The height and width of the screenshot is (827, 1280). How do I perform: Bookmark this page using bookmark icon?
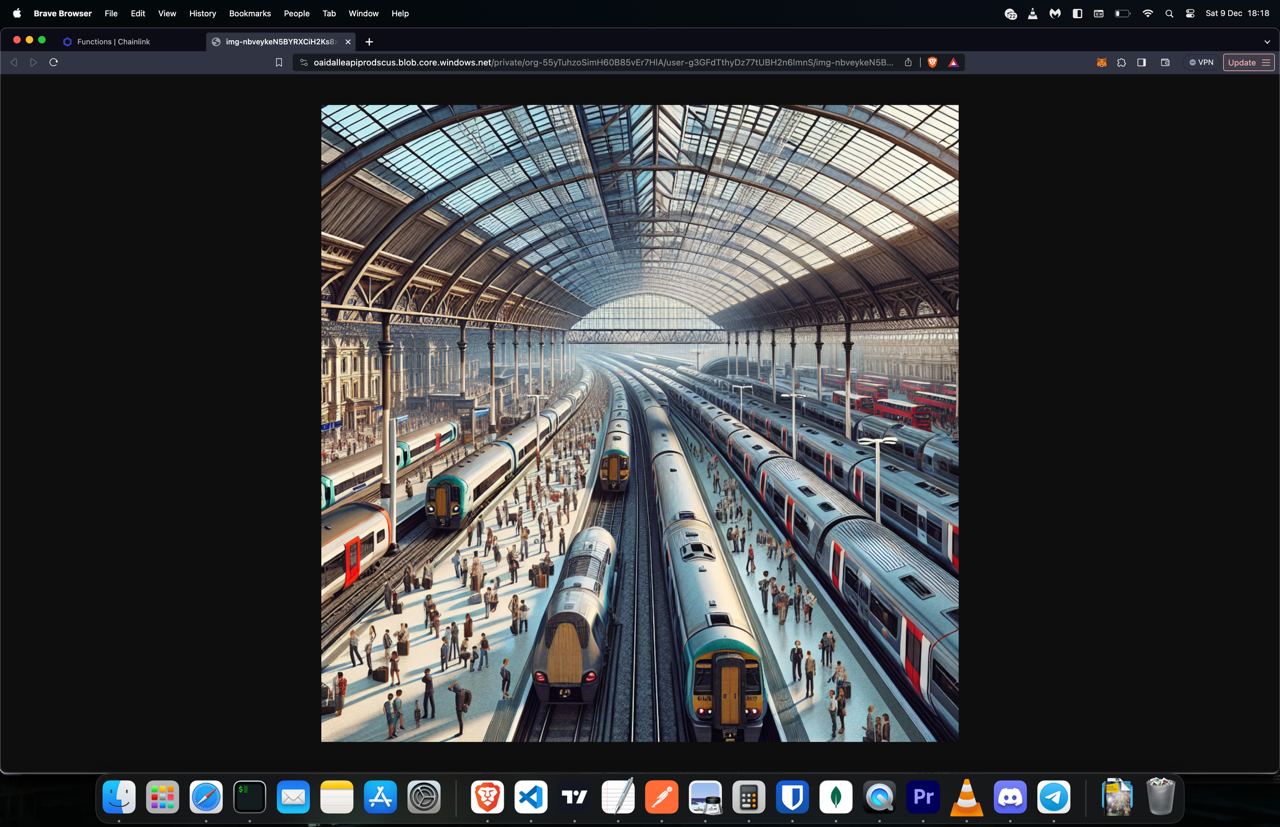tap(279, 62)
